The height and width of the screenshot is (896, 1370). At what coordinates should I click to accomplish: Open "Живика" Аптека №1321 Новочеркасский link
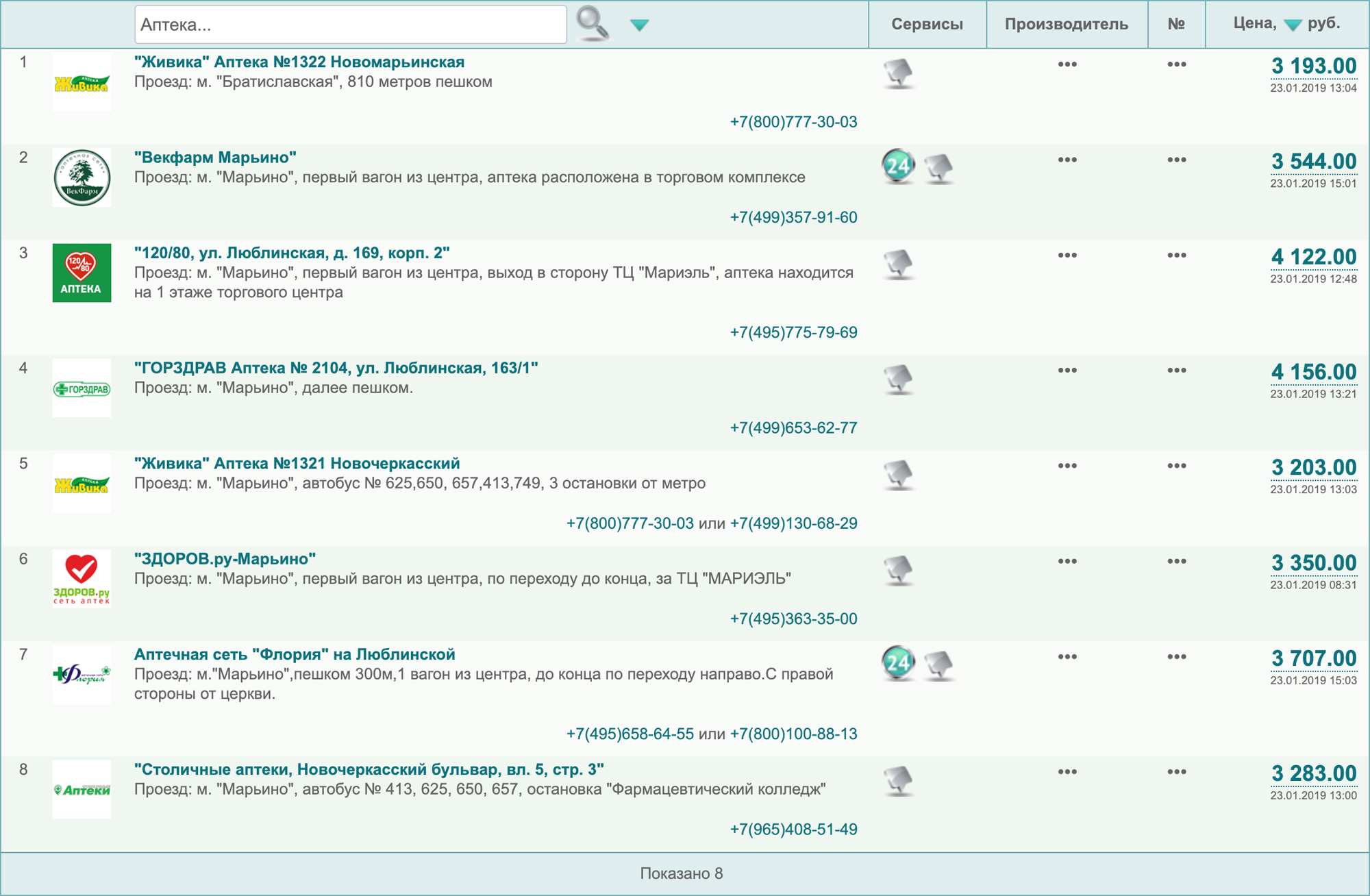click(x=297, y=463)
